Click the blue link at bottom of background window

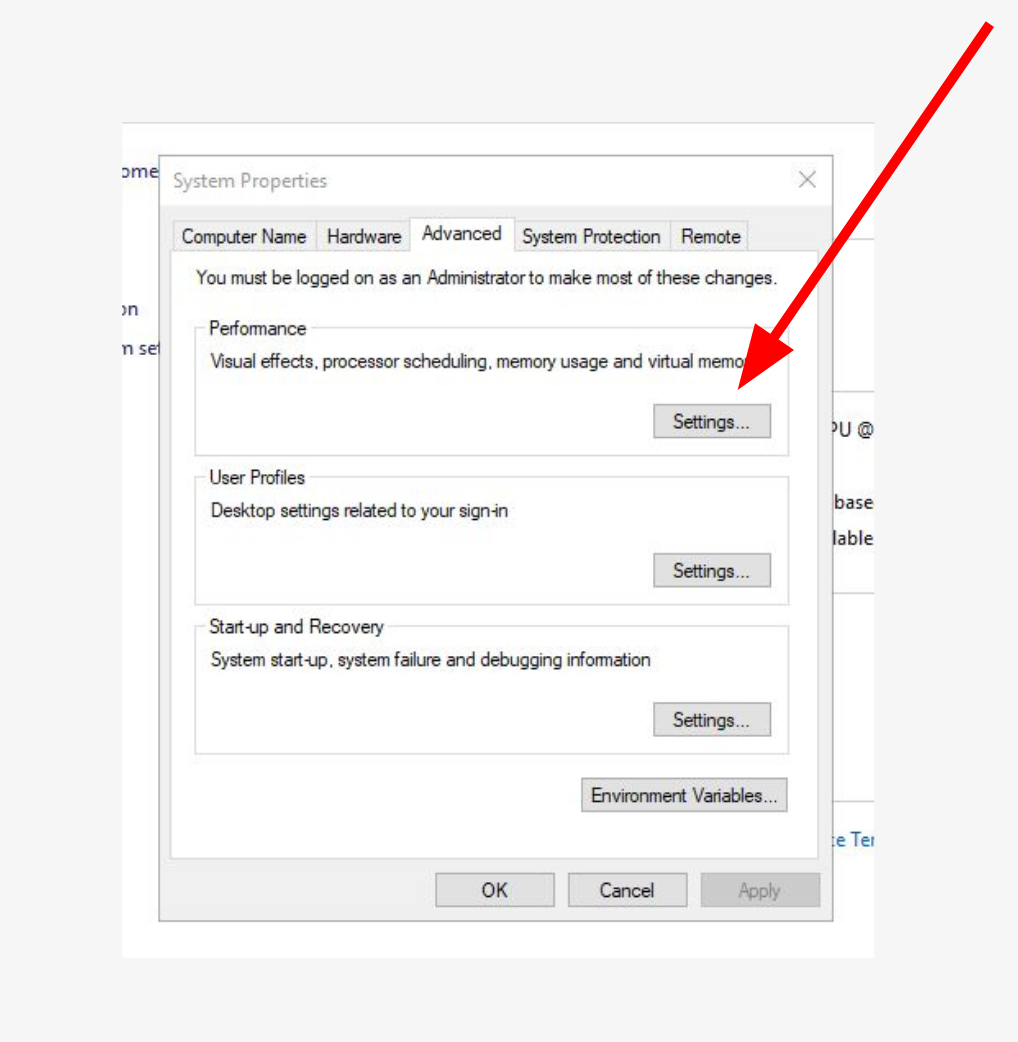pyautogui.click(x=855, y=839)
